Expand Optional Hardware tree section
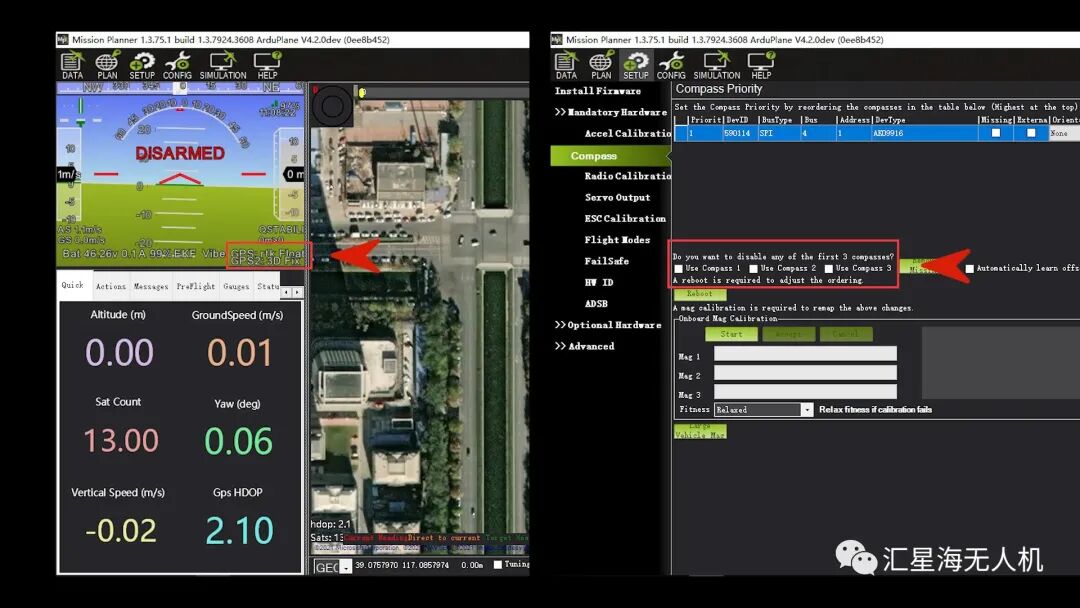The height and width of the screenshot is (608, 1080). [608, 325]
